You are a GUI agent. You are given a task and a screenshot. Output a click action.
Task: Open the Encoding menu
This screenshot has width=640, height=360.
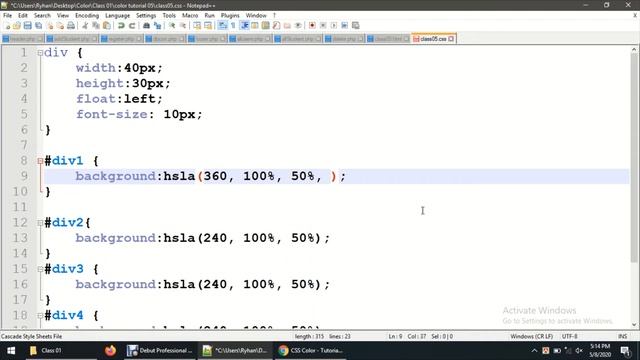pyautogui.click(x=87, y=16)
